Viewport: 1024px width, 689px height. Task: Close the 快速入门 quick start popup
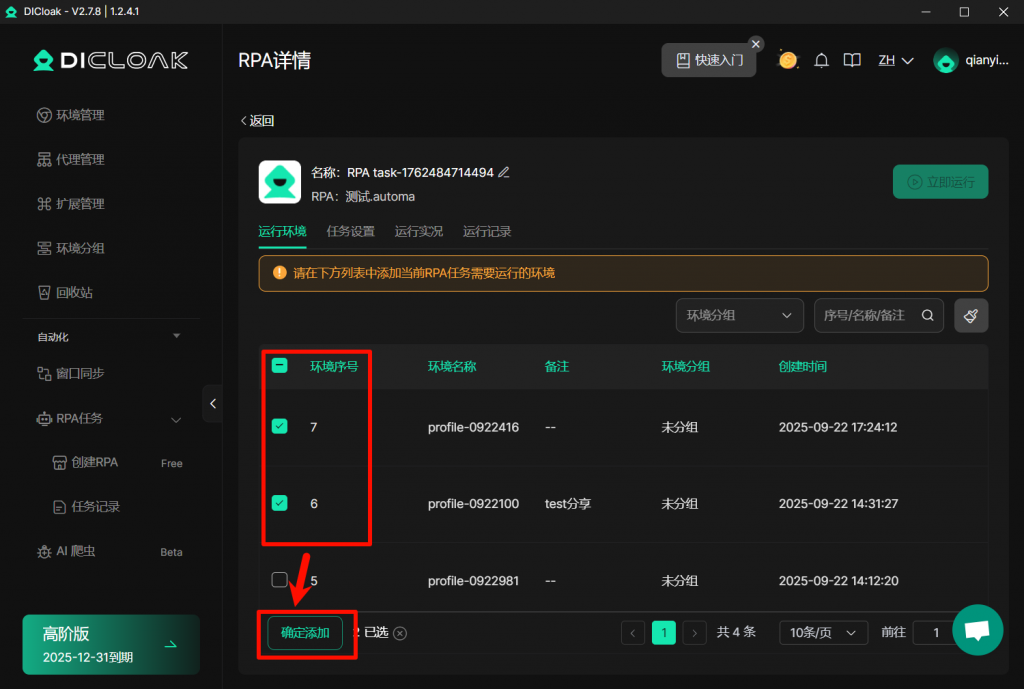click(756, 44)
